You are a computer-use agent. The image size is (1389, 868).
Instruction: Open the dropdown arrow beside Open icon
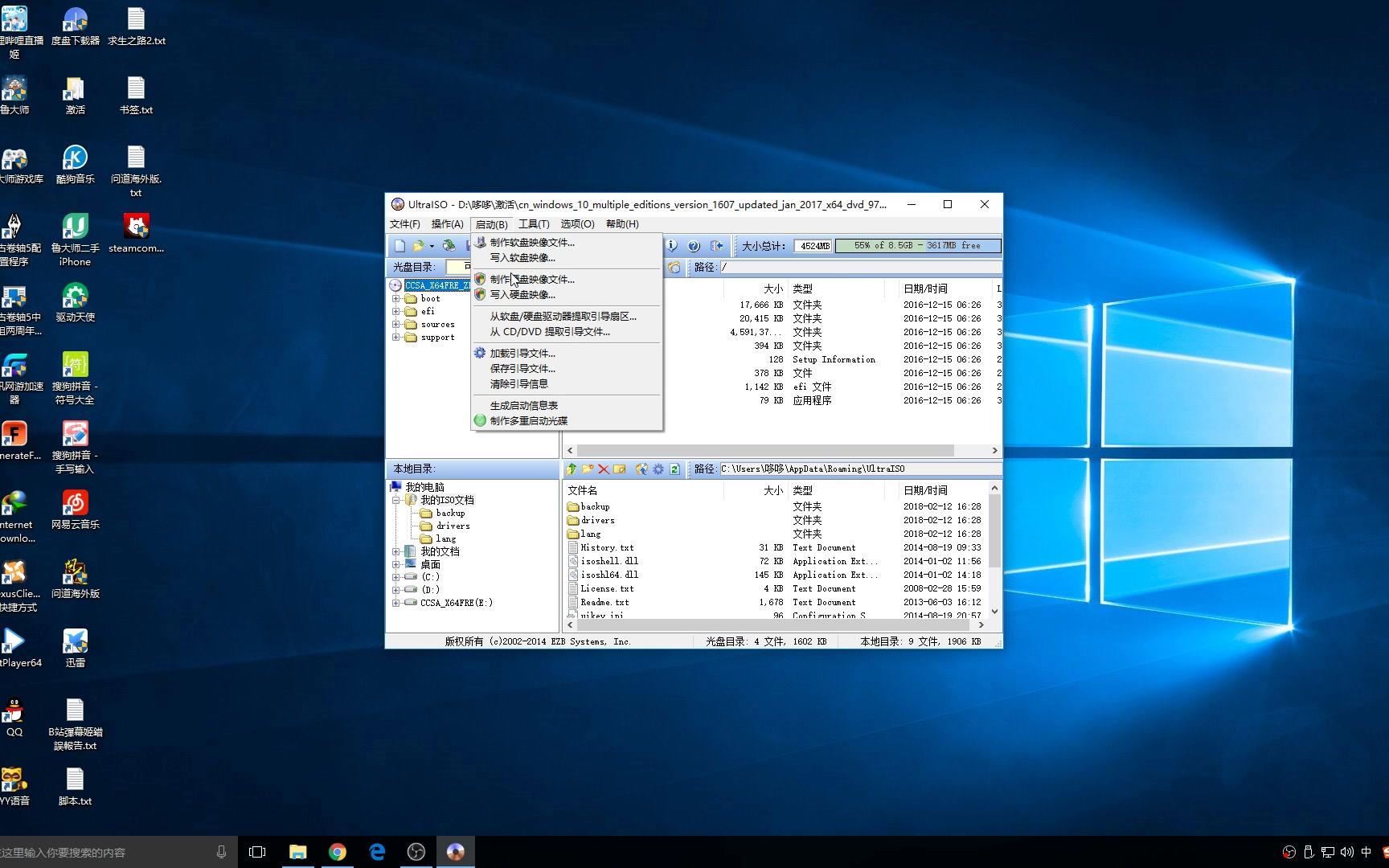coord(432,246)
